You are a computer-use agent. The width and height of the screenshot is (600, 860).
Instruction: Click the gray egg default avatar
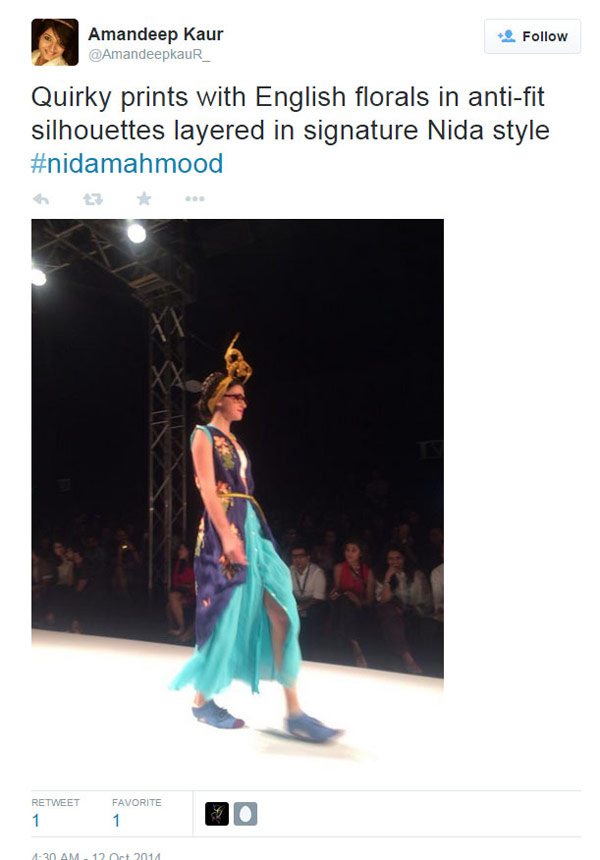point(245,814)
